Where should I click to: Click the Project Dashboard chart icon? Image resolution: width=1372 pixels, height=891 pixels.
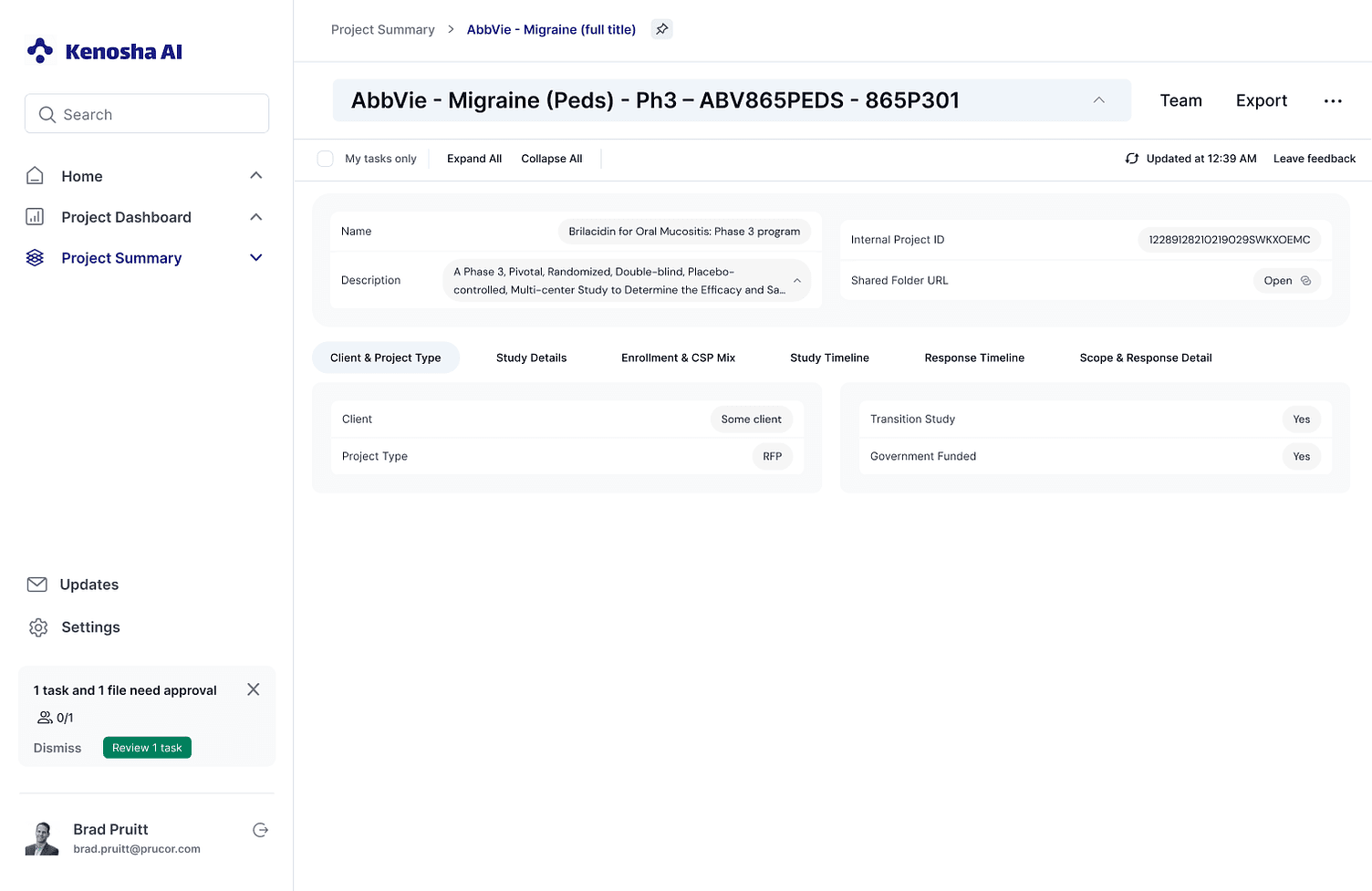35,217
